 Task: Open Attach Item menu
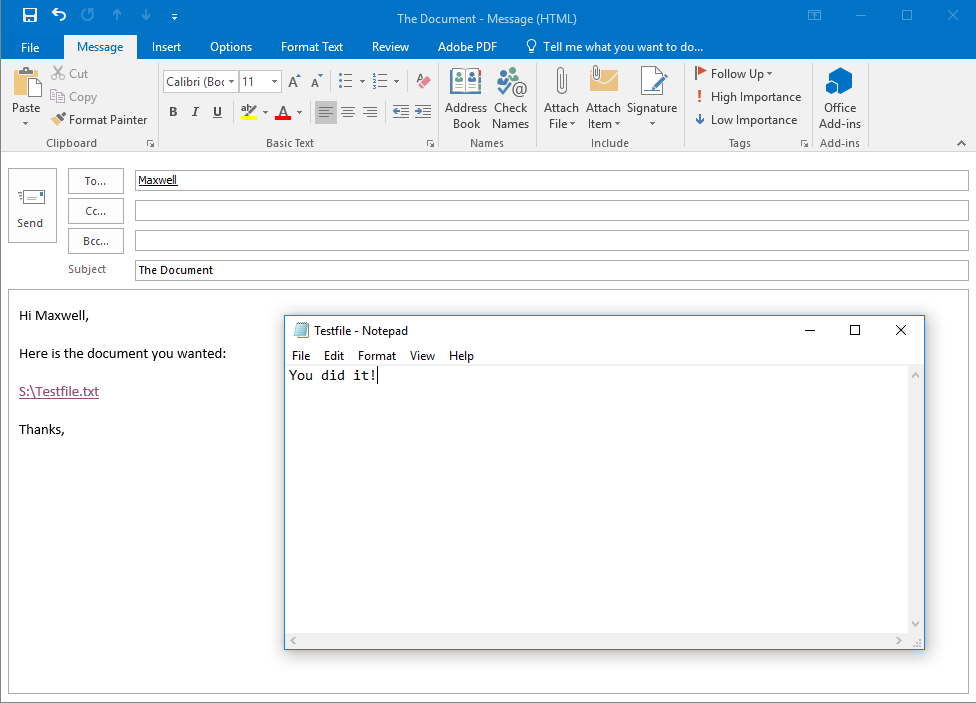(603, 98)
